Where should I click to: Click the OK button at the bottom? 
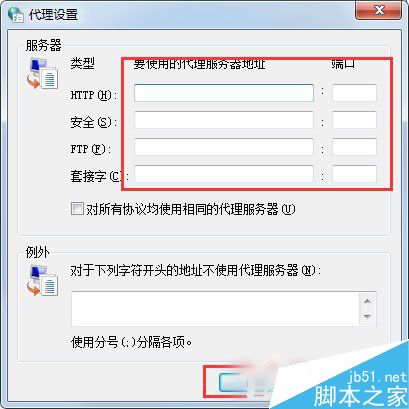coord(246,382)
